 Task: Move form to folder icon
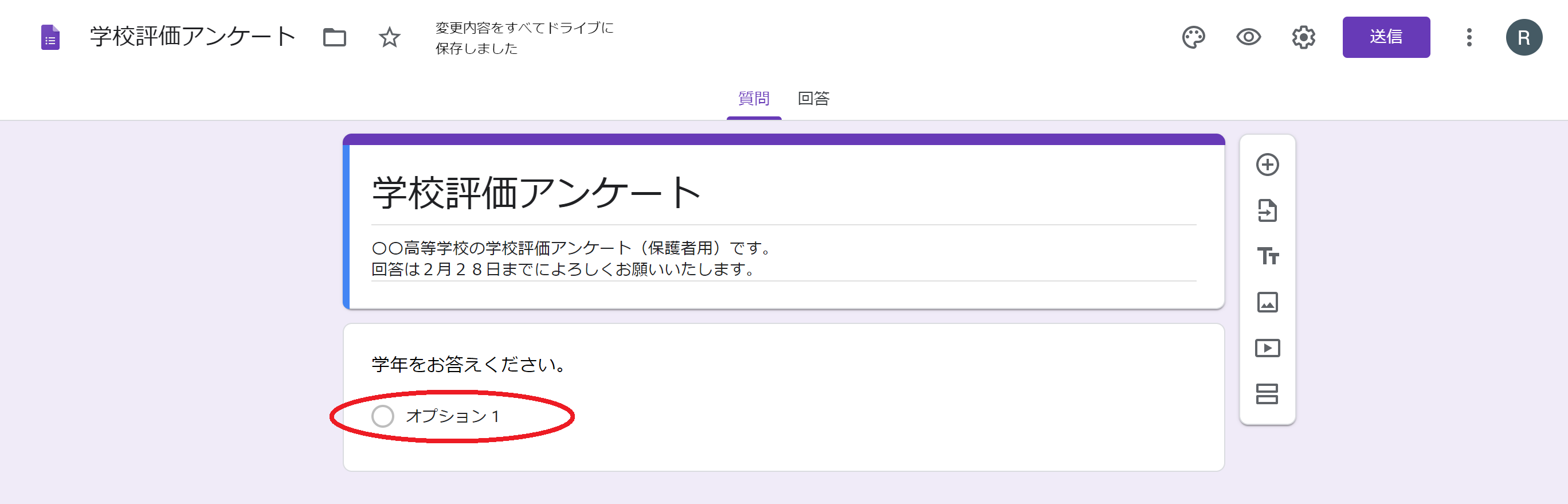(334, 37)
